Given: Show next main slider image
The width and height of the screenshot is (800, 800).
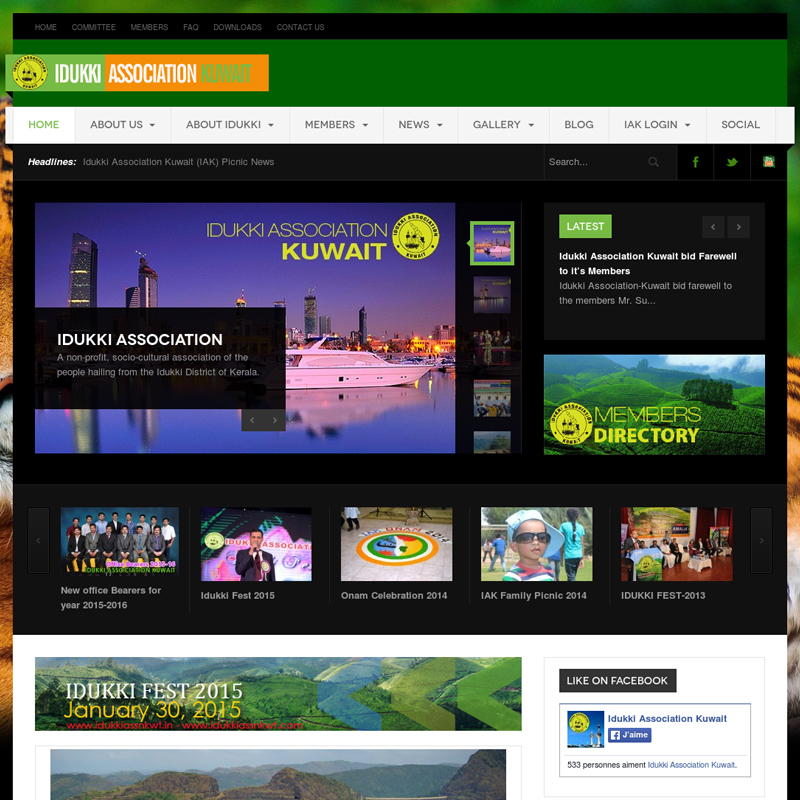Looking at the screenshot, I should click(274, 420).
